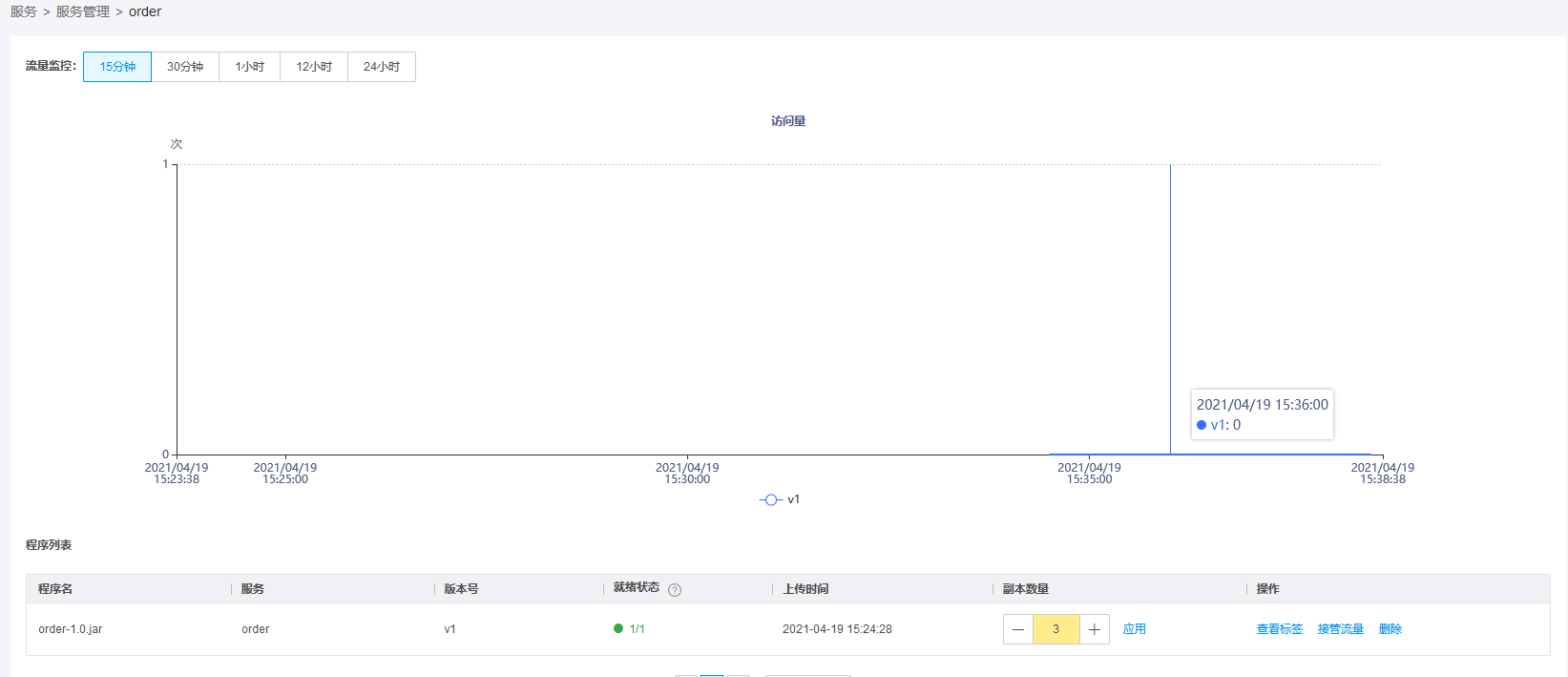Open 查看标签 for order-1.0.jar
Image resolution: width=1568 pixels, height=677 pixels.
(x=1280, y=629)
